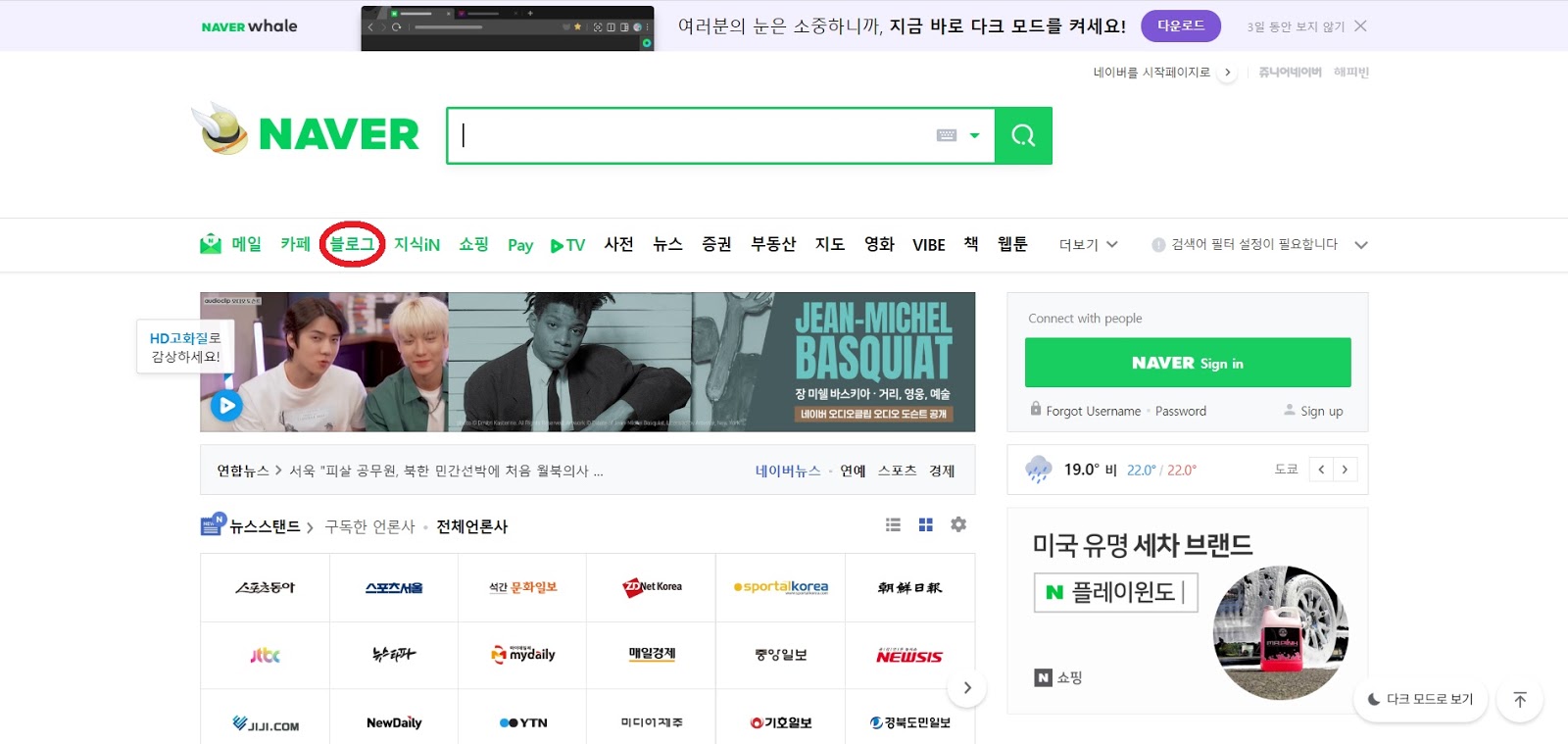Click the green NAVER Sign in button

coord(1188,363)
